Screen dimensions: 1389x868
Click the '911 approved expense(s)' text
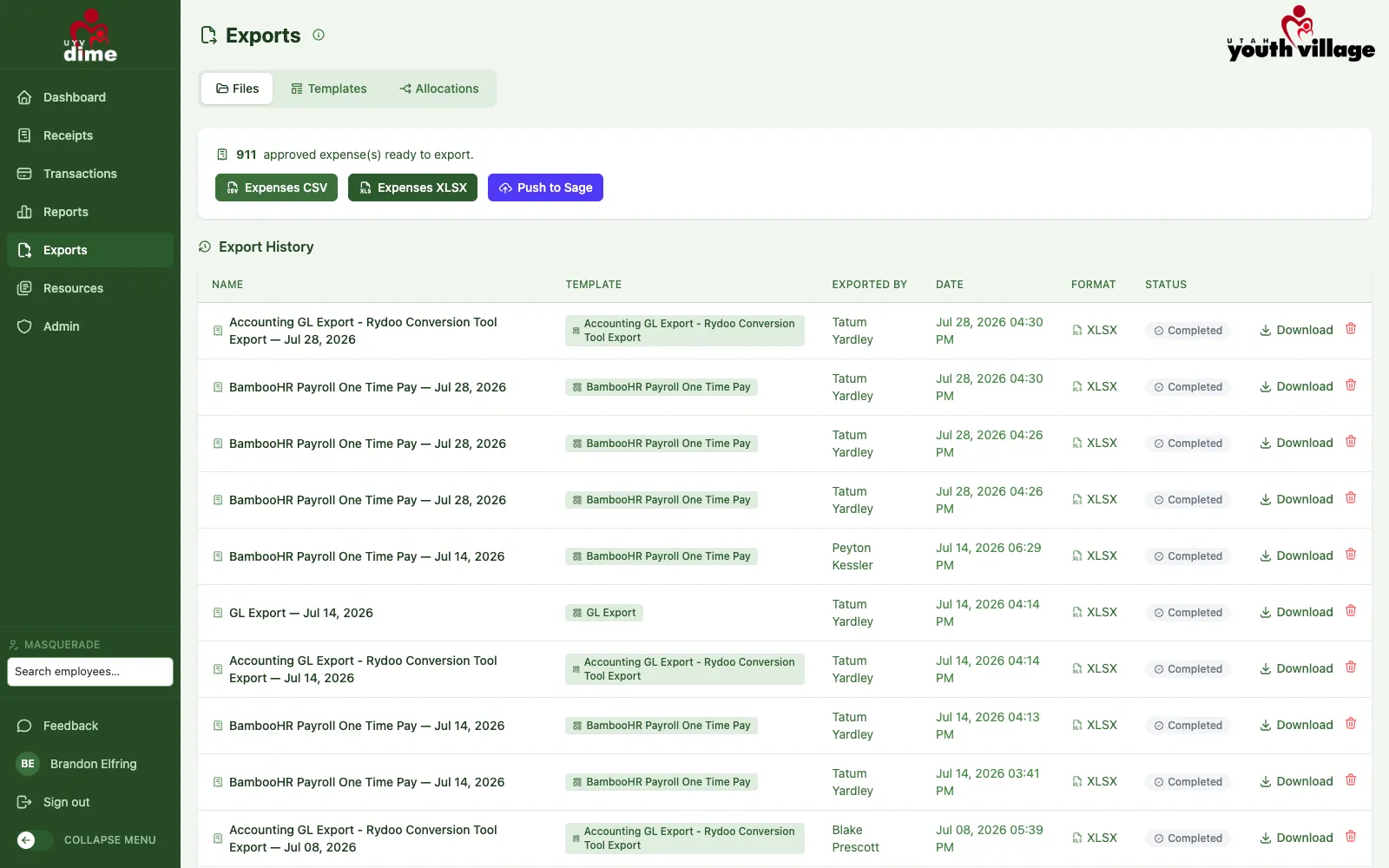tap(355, 155)
